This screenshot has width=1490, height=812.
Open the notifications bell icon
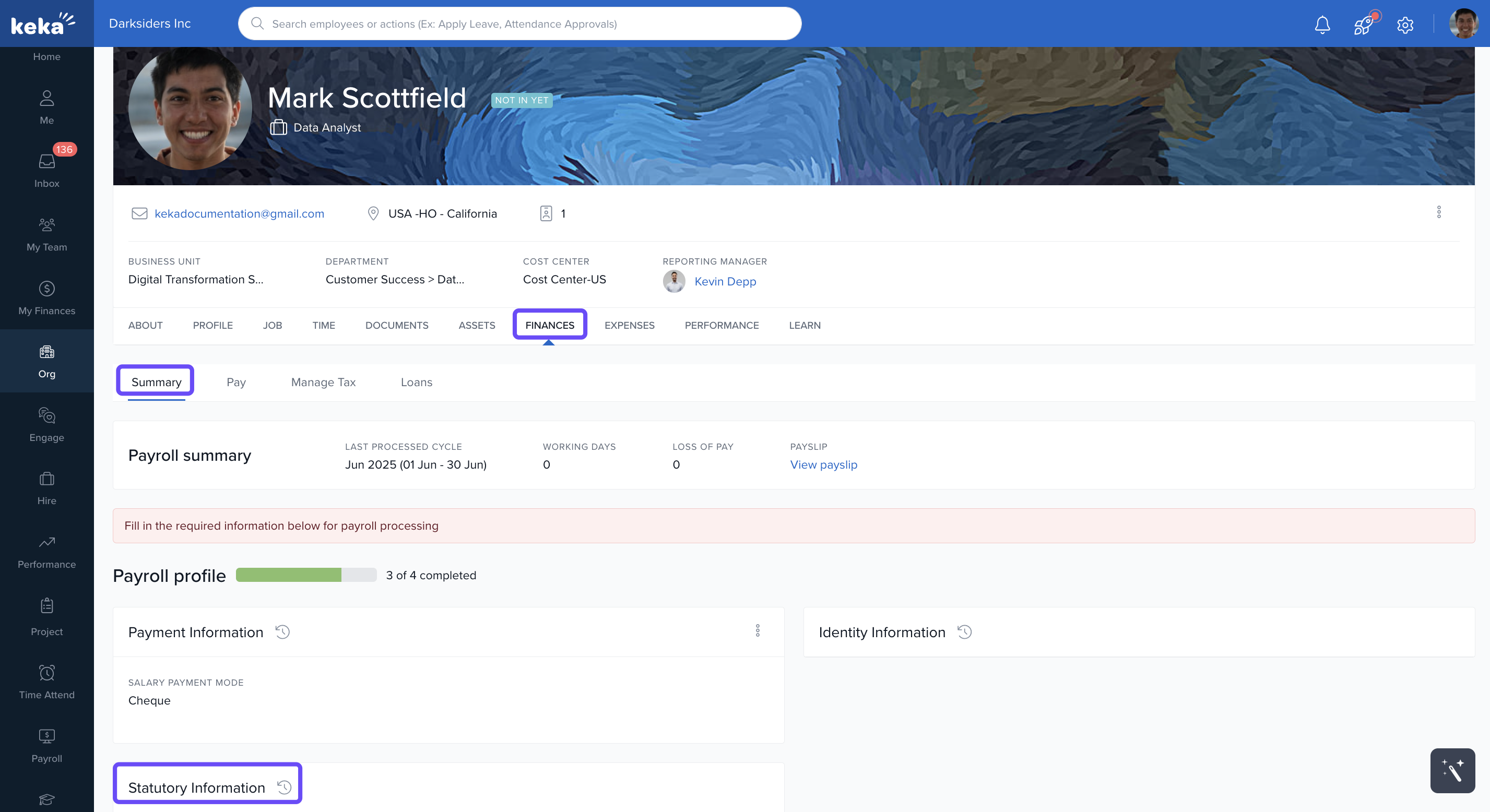[x=1322, y=25]
